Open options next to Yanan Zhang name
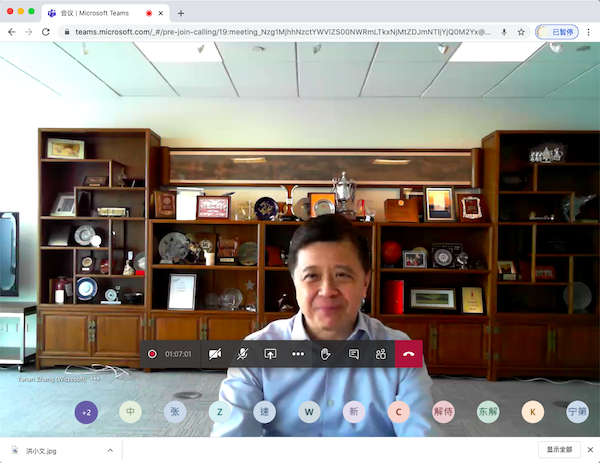This screenshot has height=463, width=600. (x=95, y=379)
